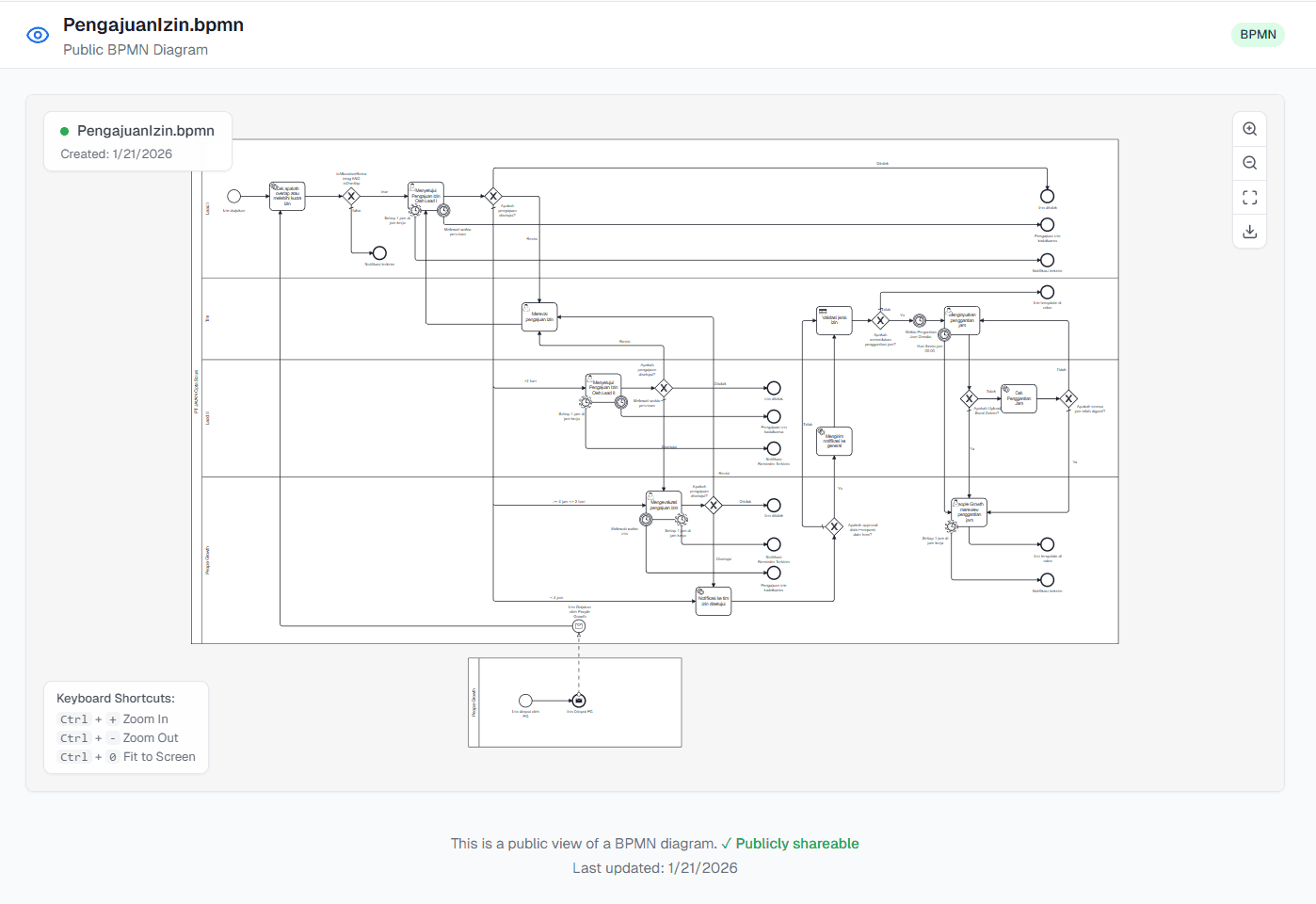The height and width of the screenshot is (904, 1316).
Task: Click the start event Izin diajukan
Action: (x=235, y=196)
